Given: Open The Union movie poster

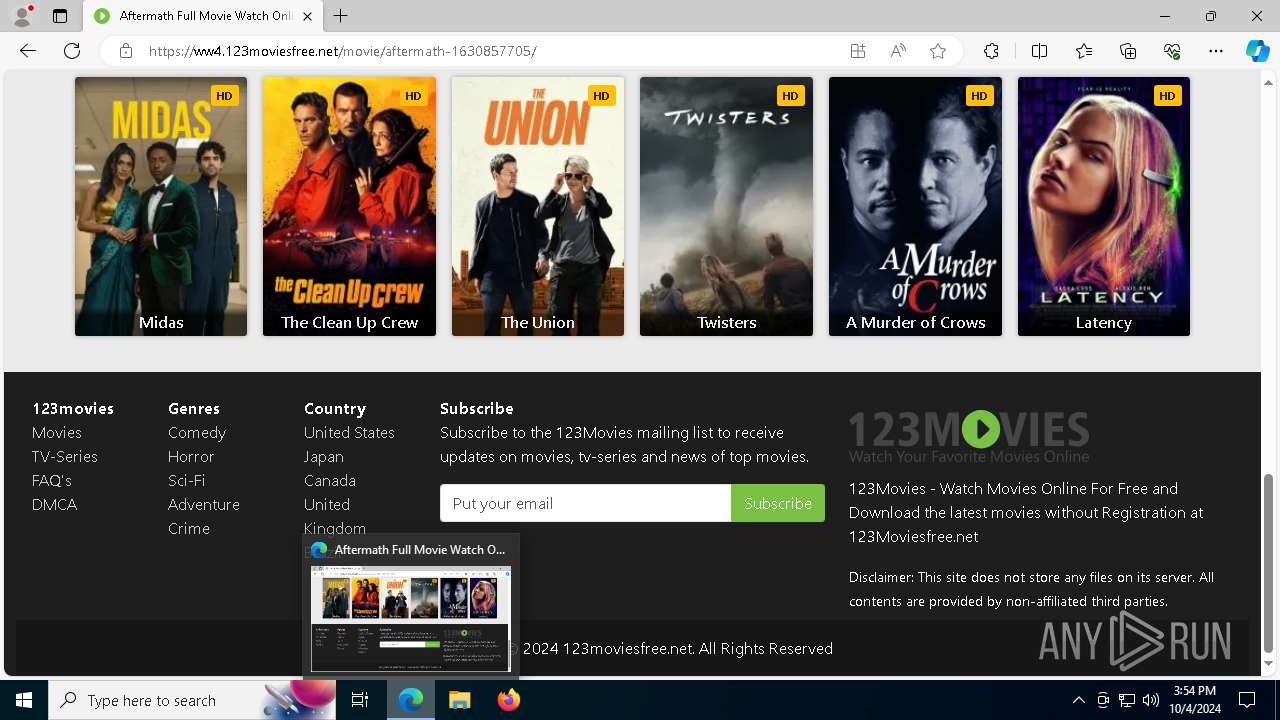Looking at the screenshot, I should click(x=538, y=206).
